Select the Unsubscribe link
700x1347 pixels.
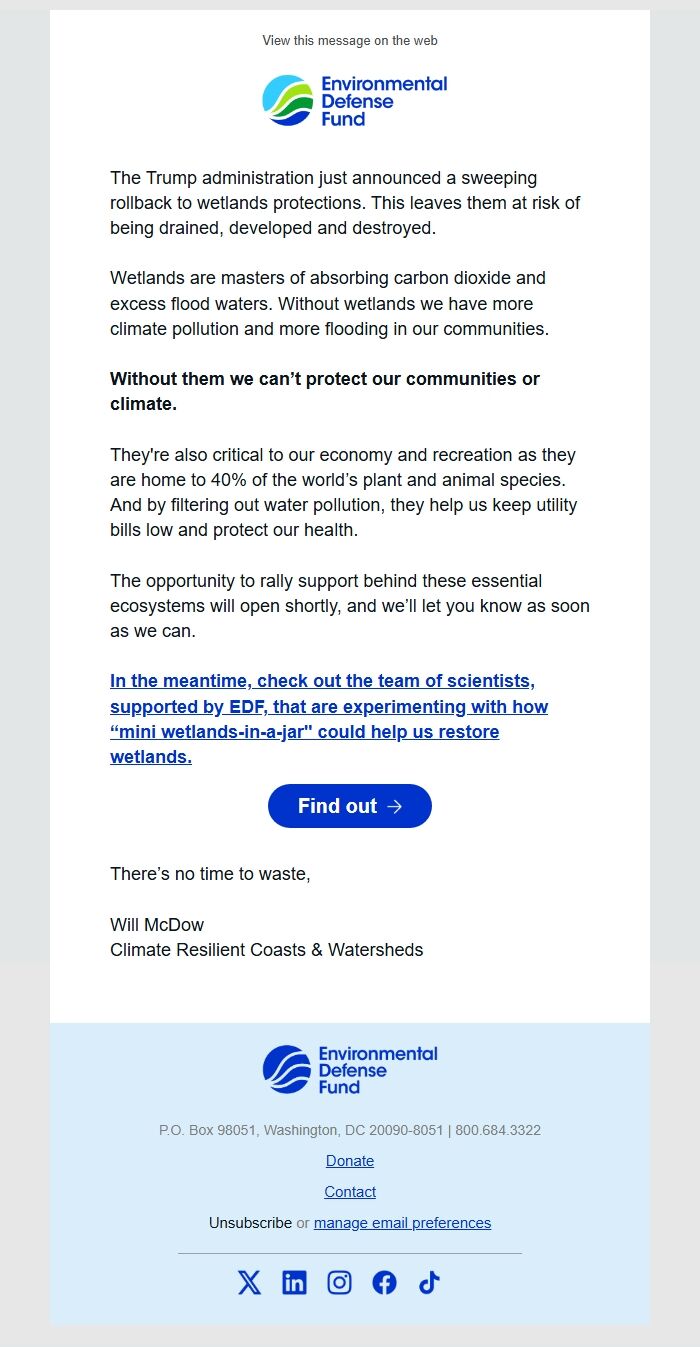tap(250, 1222)
